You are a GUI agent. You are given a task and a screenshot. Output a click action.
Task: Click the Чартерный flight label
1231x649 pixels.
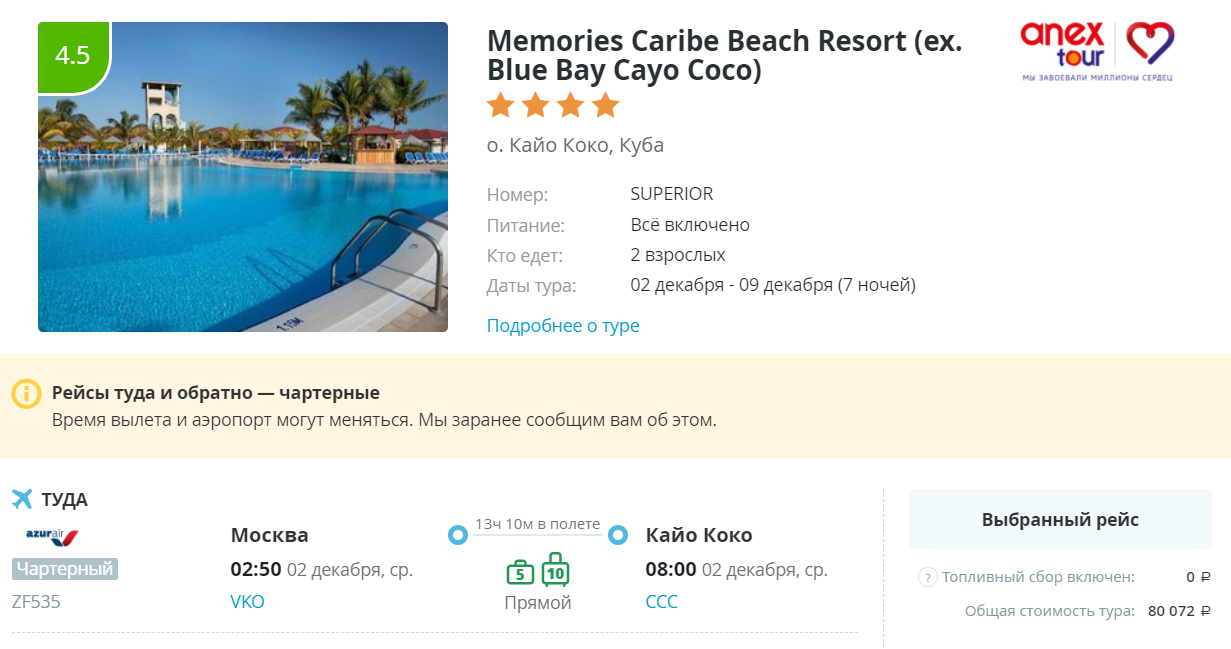pyautogui.click(x=65, y=569)
